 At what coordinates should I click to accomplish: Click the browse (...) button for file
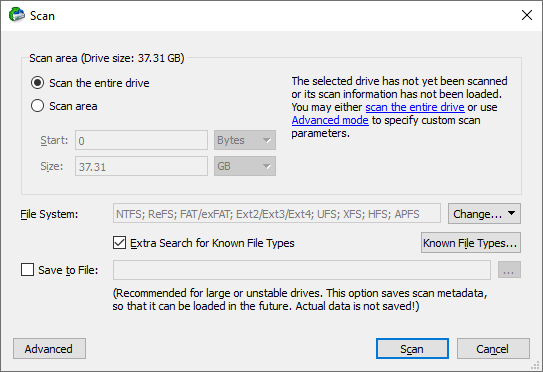(509, 270)
